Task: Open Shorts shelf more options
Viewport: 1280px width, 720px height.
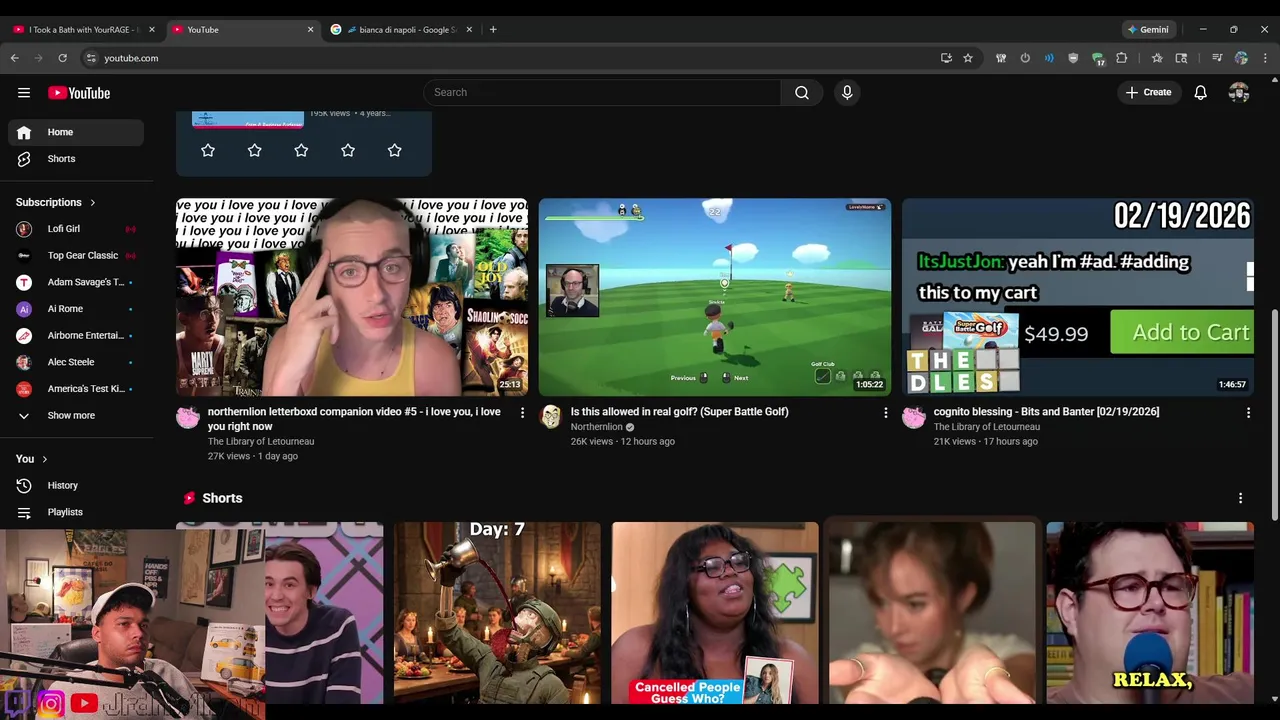Action: click(x=1240, y=498)
